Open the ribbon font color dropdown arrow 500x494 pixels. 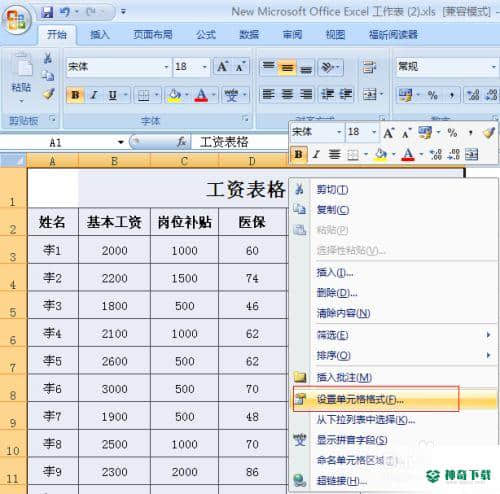[x=213, y=96]
